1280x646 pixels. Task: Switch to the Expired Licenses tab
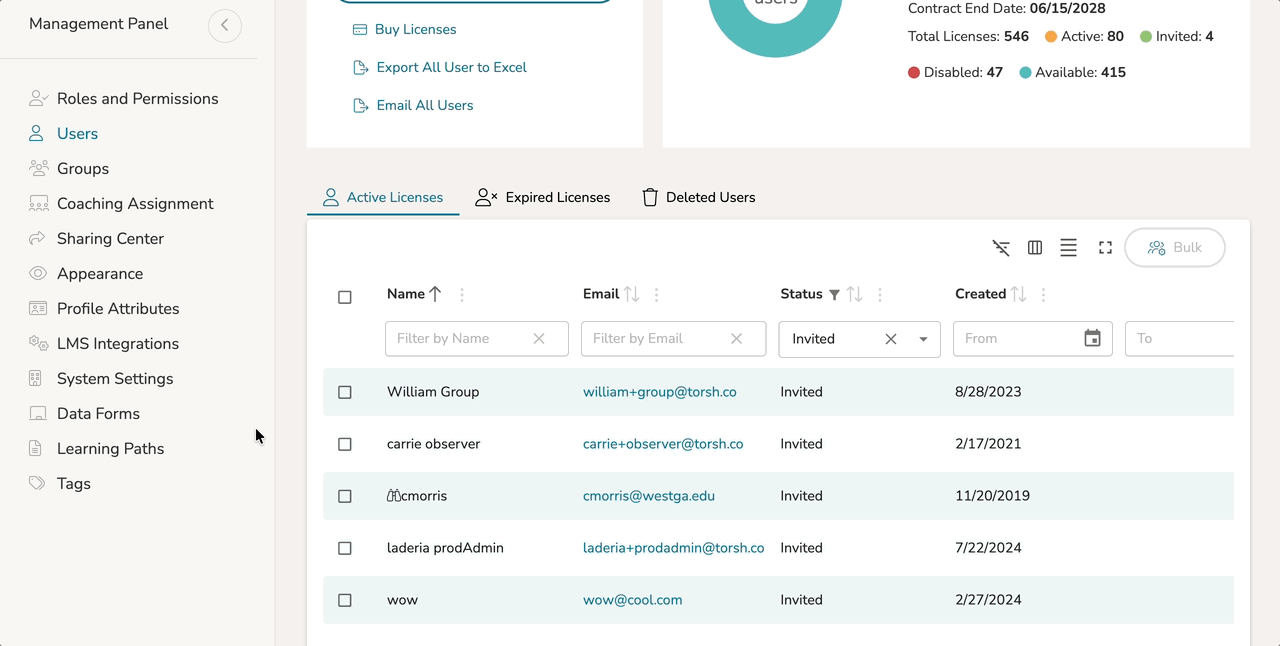click(x=543, y=198)
